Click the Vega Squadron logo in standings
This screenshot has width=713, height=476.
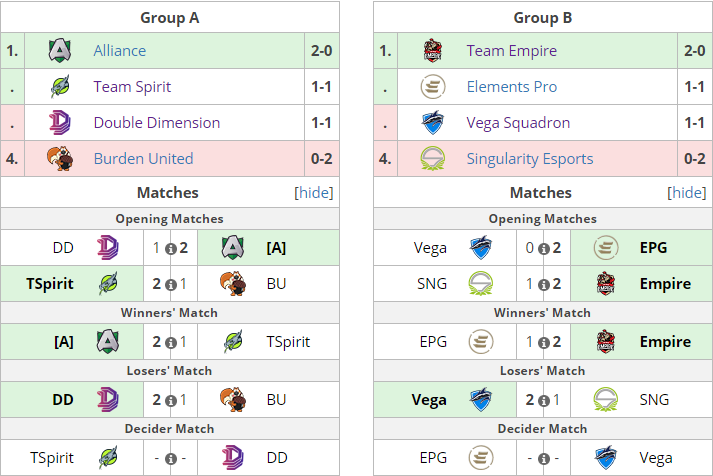coord(432,123)
